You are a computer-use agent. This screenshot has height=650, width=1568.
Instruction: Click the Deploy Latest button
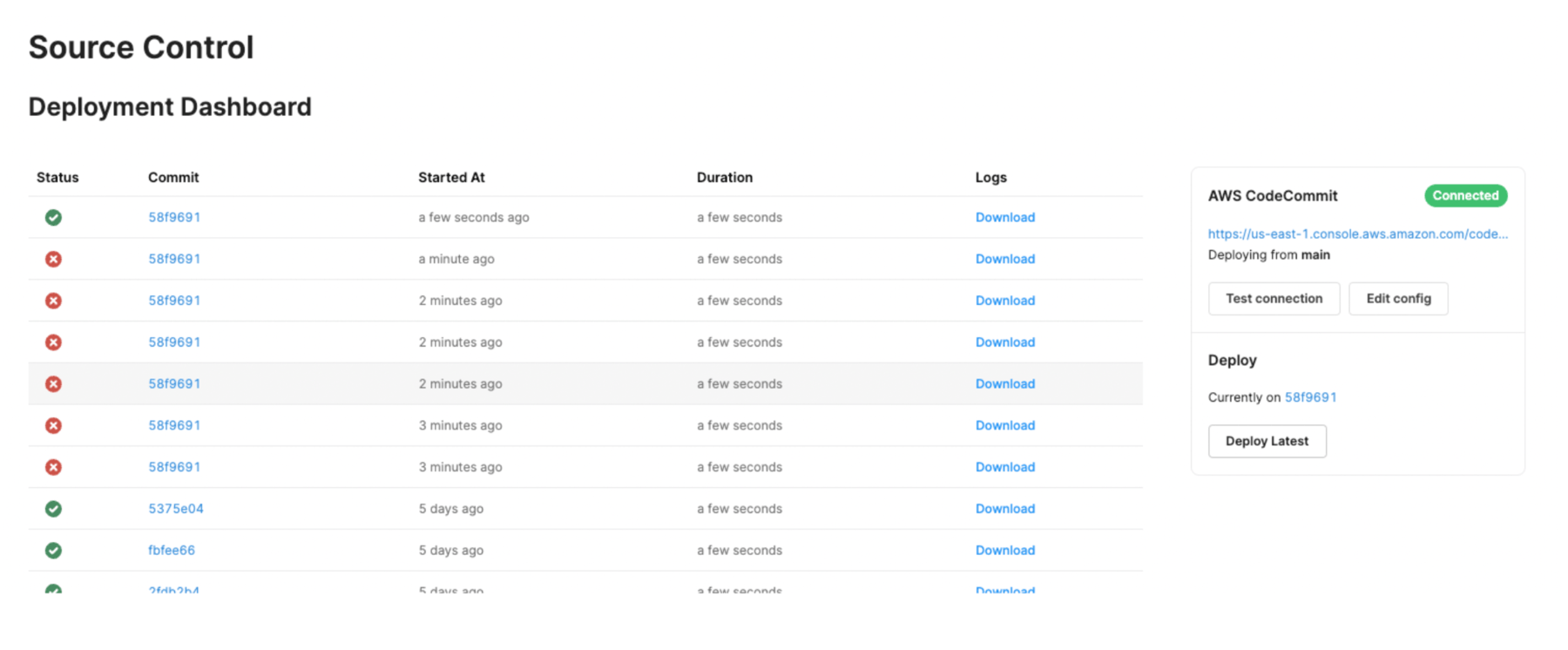(1267, 441)
